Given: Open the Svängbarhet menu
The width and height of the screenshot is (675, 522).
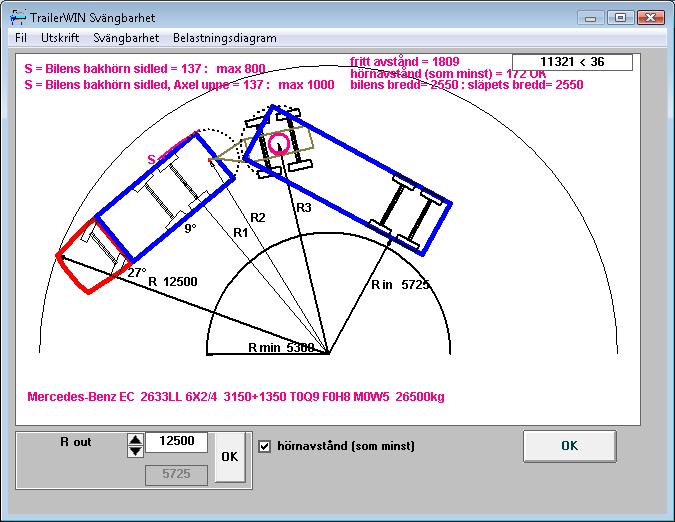Looking at the screenshot, I should click(x=126, y=38).
